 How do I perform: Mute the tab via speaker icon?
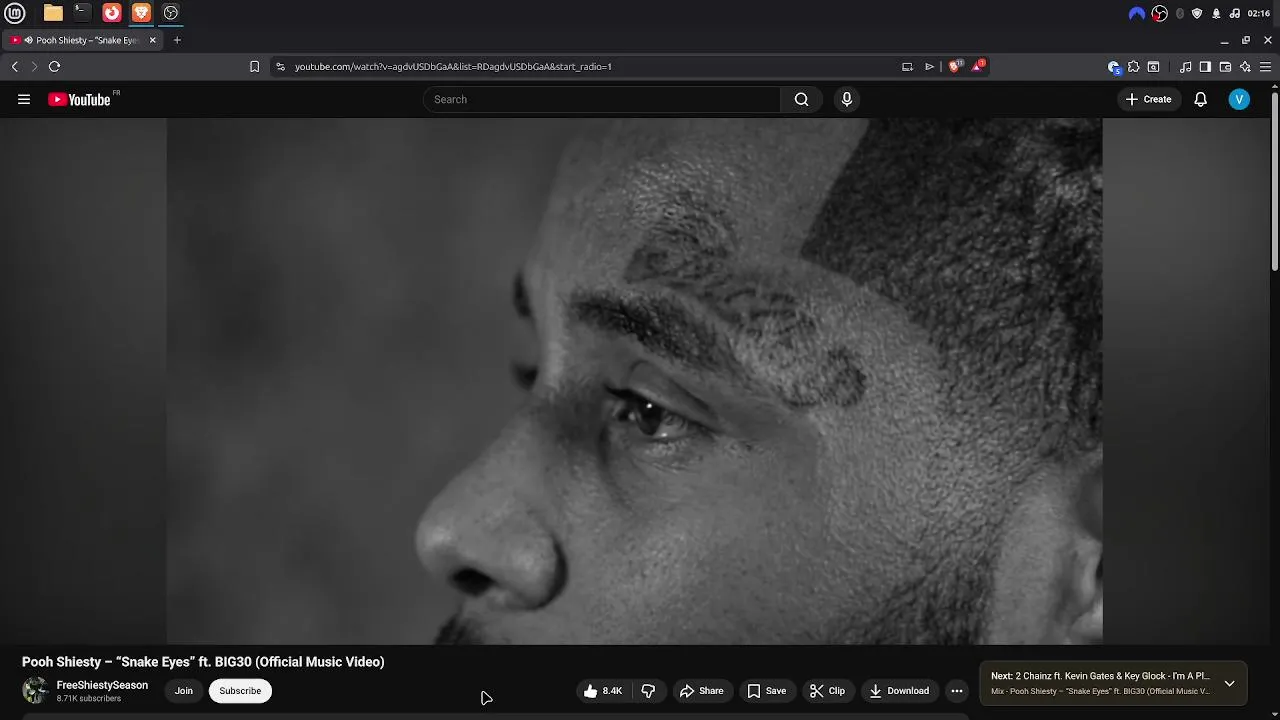(29, 40)
